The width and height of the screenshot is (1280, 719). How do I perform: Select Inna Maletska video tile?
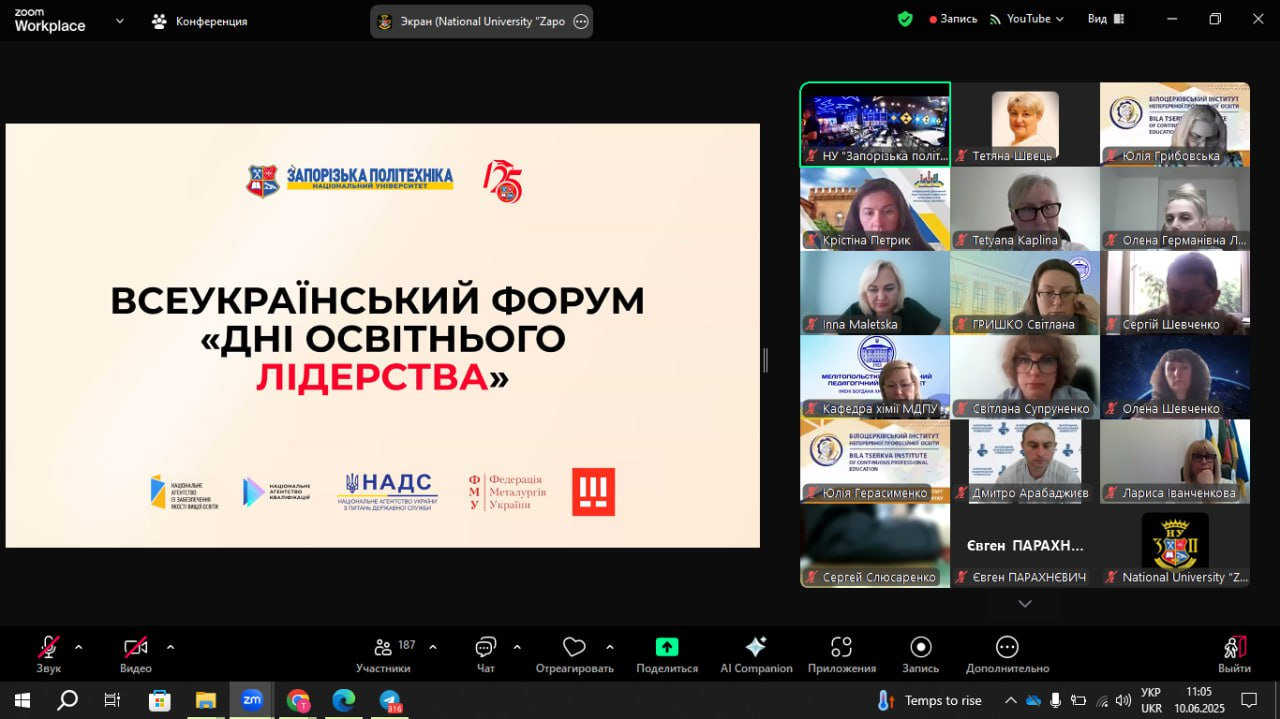coord(875,292)
